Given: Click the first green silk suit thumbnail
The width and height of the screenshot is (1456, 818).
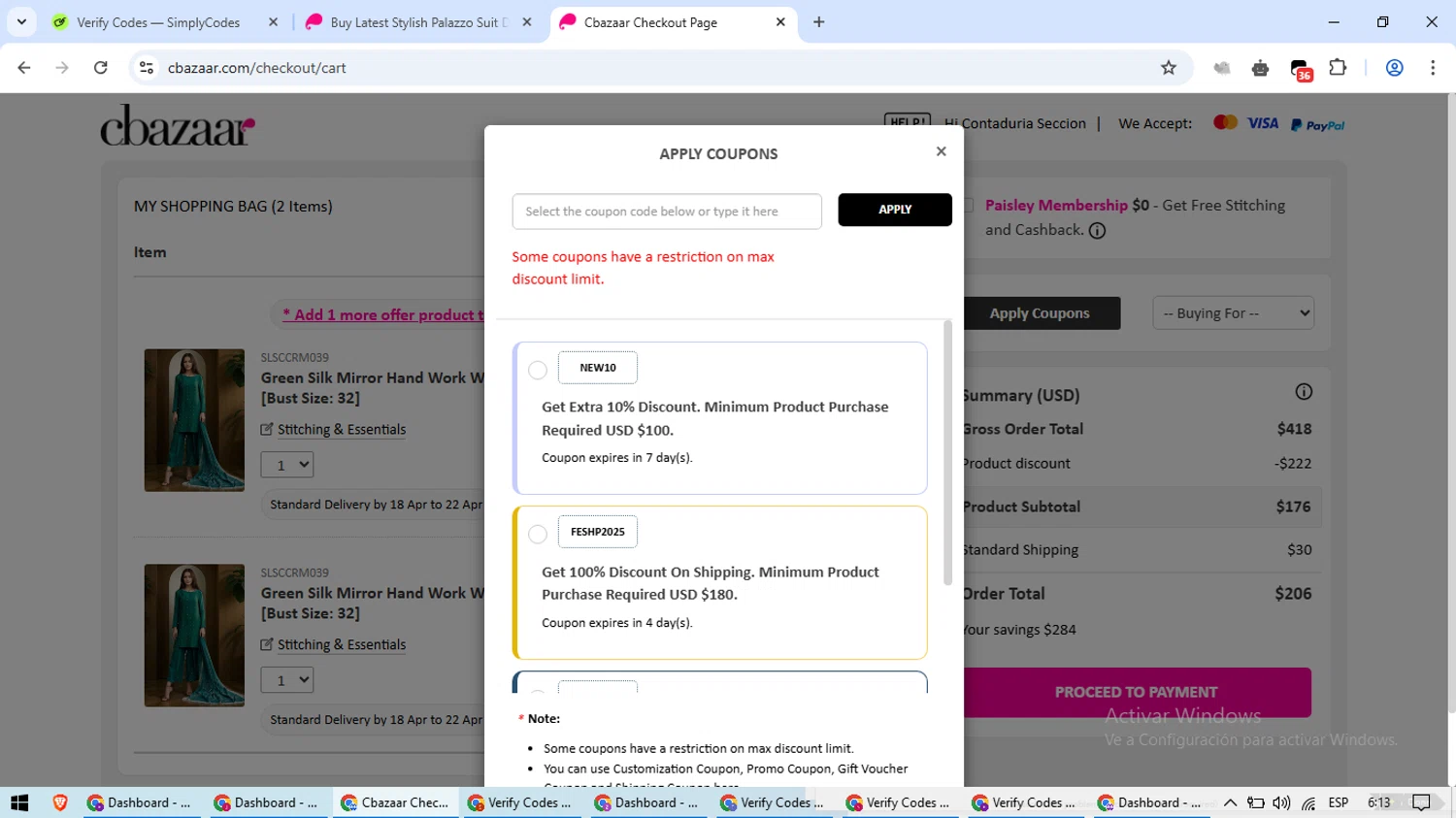Looking at the screenshot, I should pyautogui.click(x=194, y=420).
